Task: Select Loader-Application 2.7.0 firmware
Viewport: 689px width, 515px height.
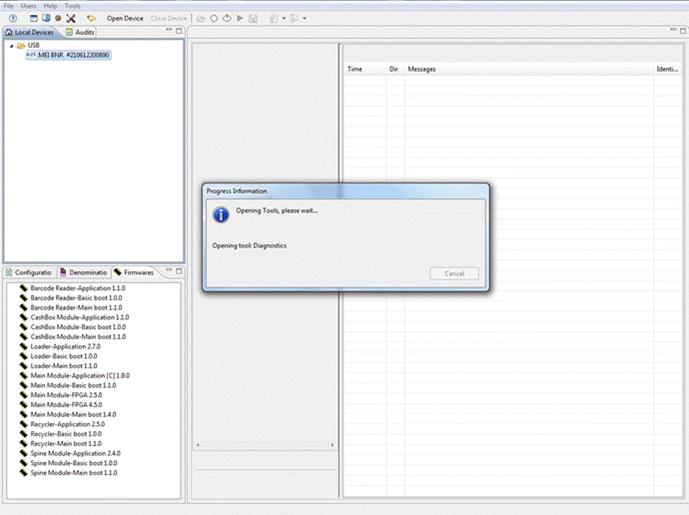Action: [x=60, y=346]
